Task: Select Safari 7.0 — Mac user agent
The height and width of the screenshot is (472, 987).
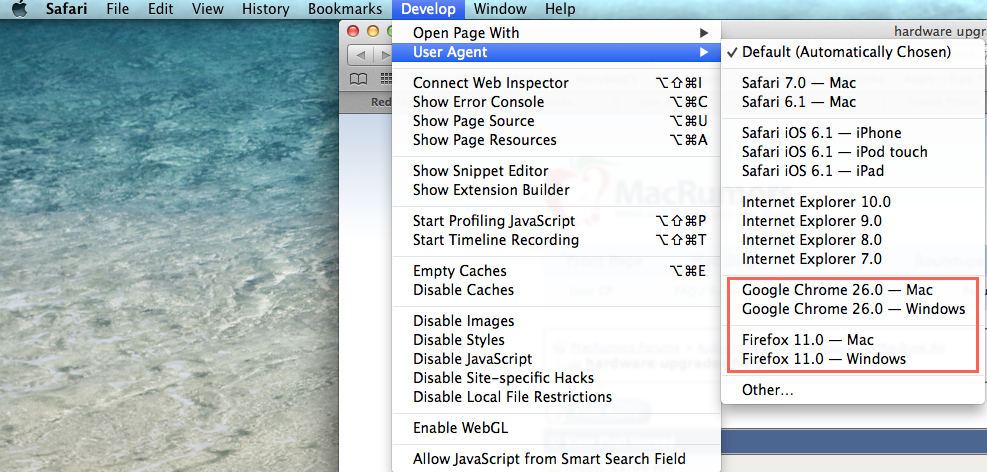Action: 851,83
